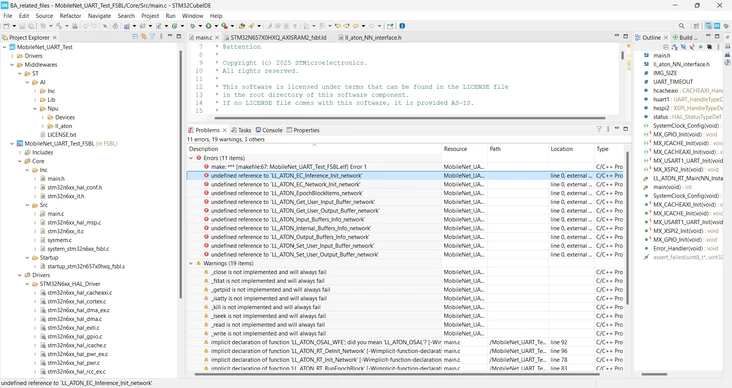This screenshot has width=732, height=388.
Task: Switch to the Properties tab
Action: tap(303, 130)
